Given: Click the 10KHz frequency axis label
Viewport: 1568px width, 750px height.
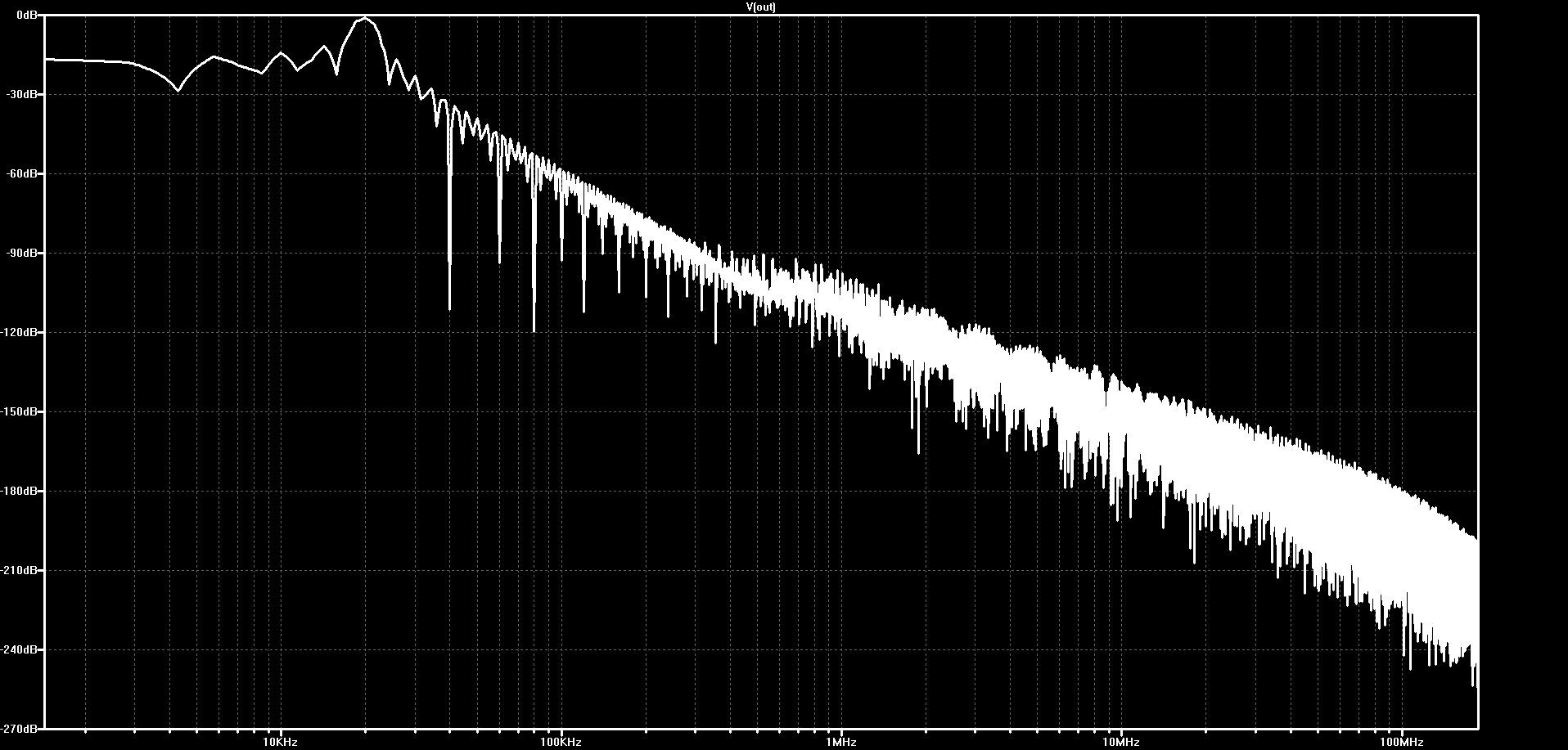Looking at the screenshot, I should point(281,742).
